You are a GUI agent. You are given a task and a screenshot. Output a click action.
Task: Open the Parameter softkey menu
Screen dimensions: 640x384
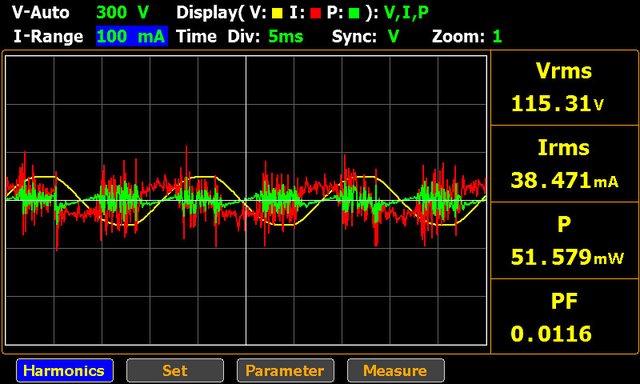click(x=285, y=371)
